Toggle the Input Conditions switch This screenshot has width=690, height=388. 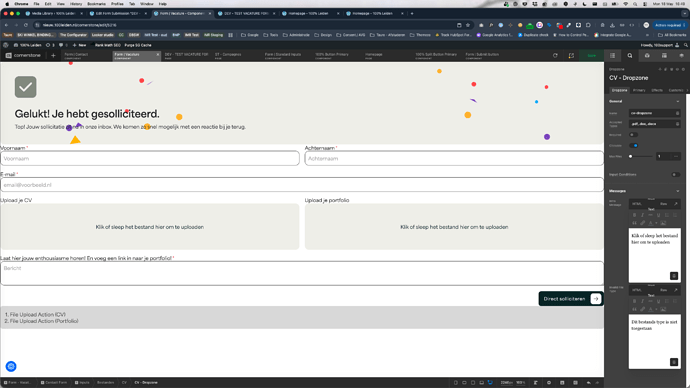[x=675, y=175]
